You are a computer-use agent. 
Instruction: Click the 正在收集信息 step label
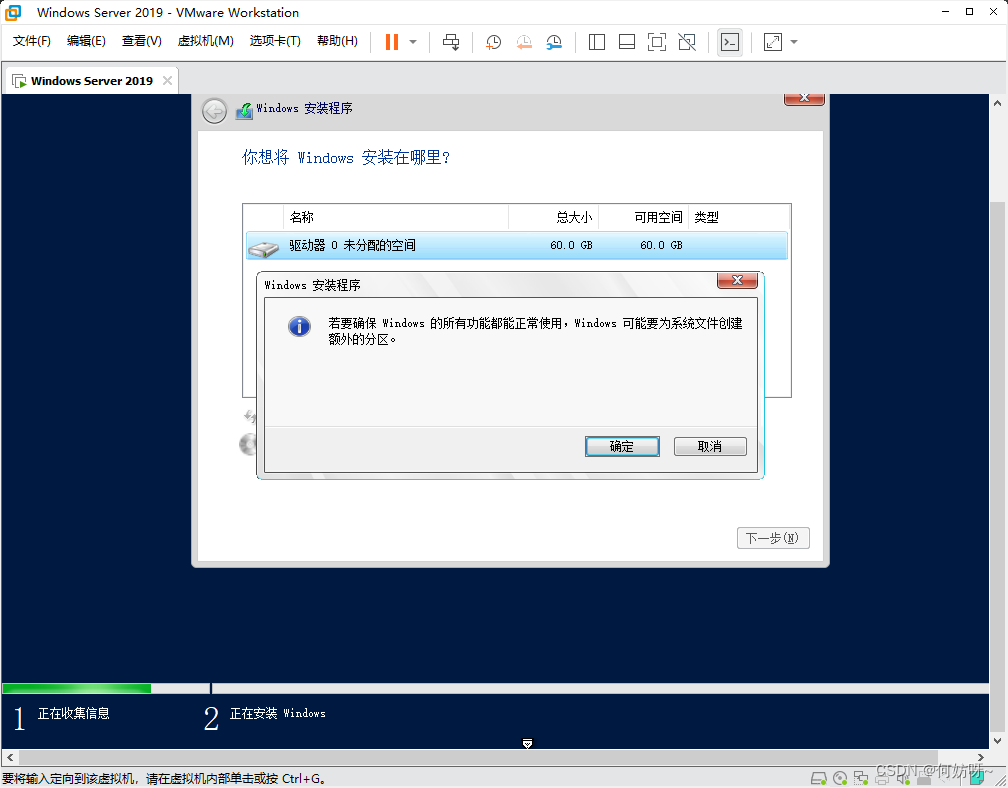[x=73, y=713]
